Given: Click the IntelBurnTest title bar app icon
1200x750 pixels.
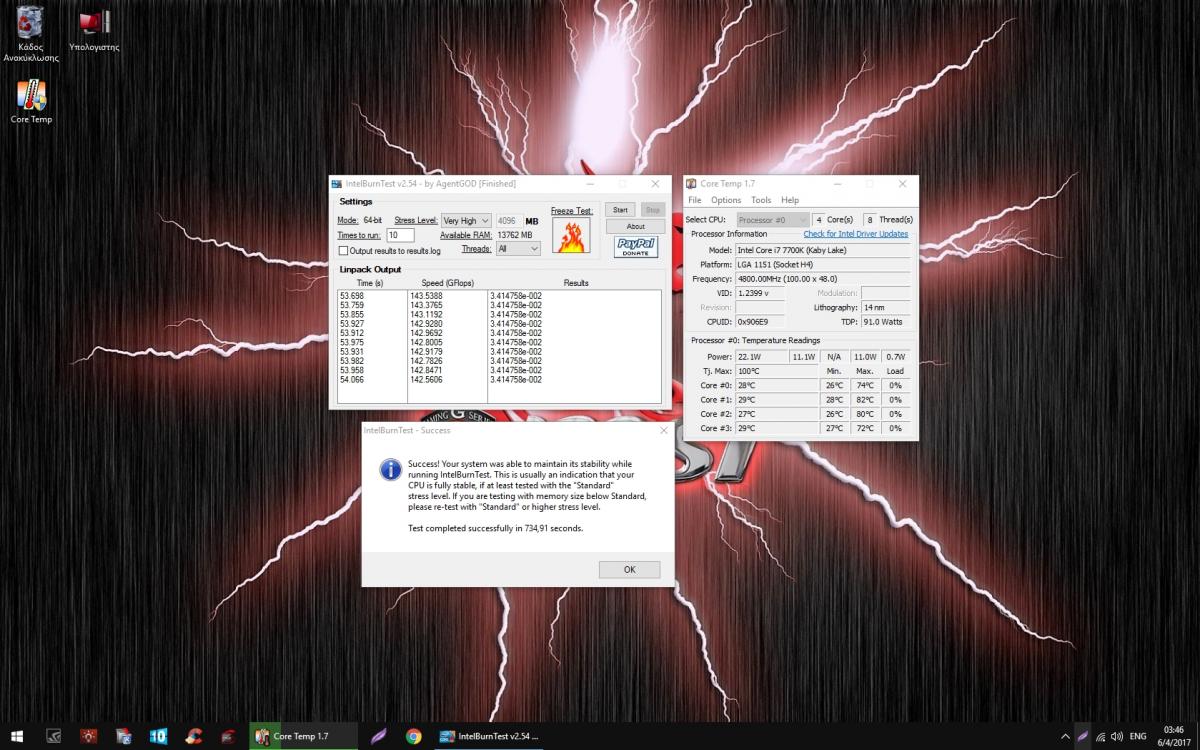Looking at the screenshot, I should click(x=337, y=184).
